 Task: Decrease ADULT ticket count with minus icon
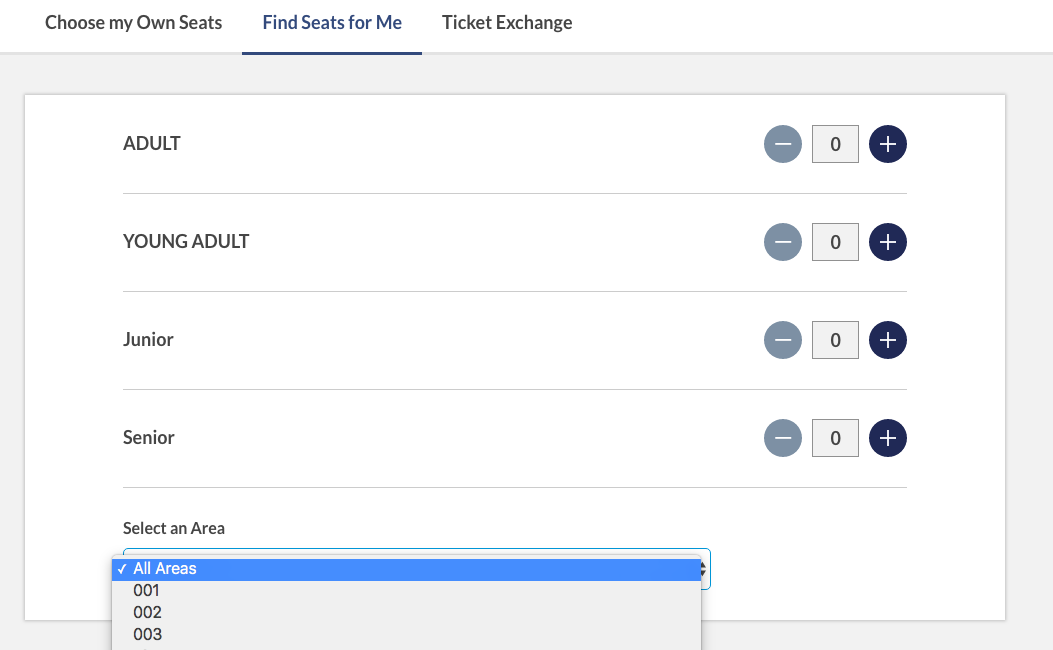[x=783, y=144]
